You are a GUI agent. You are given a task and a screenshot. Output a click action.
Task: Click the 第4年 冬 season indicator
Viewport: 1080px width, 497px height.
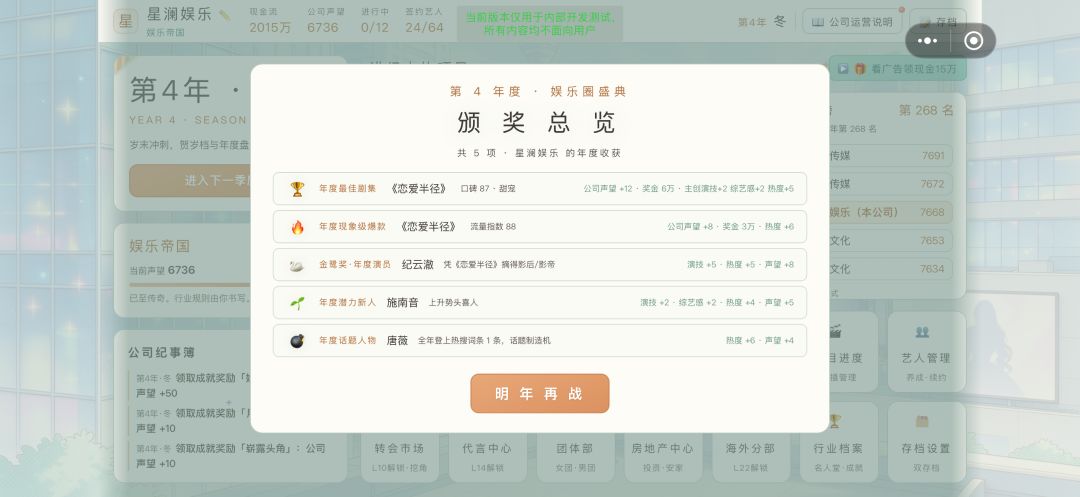[762, 22]
